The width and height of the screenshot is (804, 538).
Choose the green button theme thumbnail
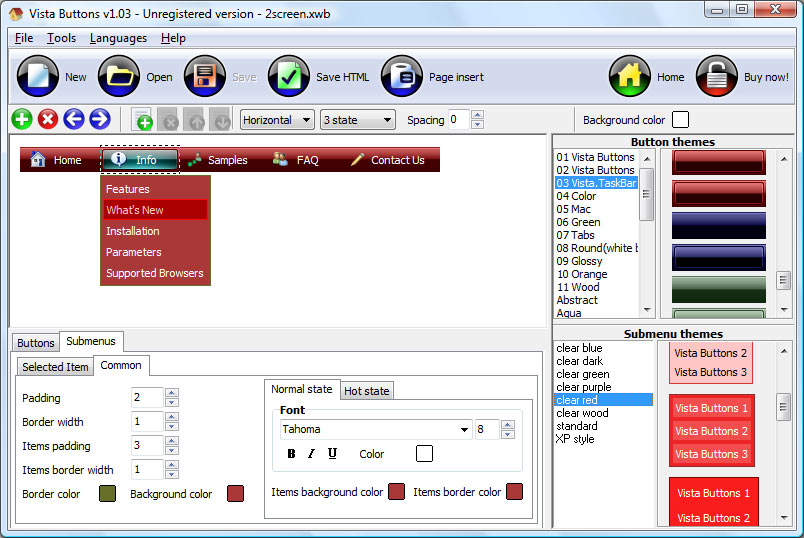(718, 289)
